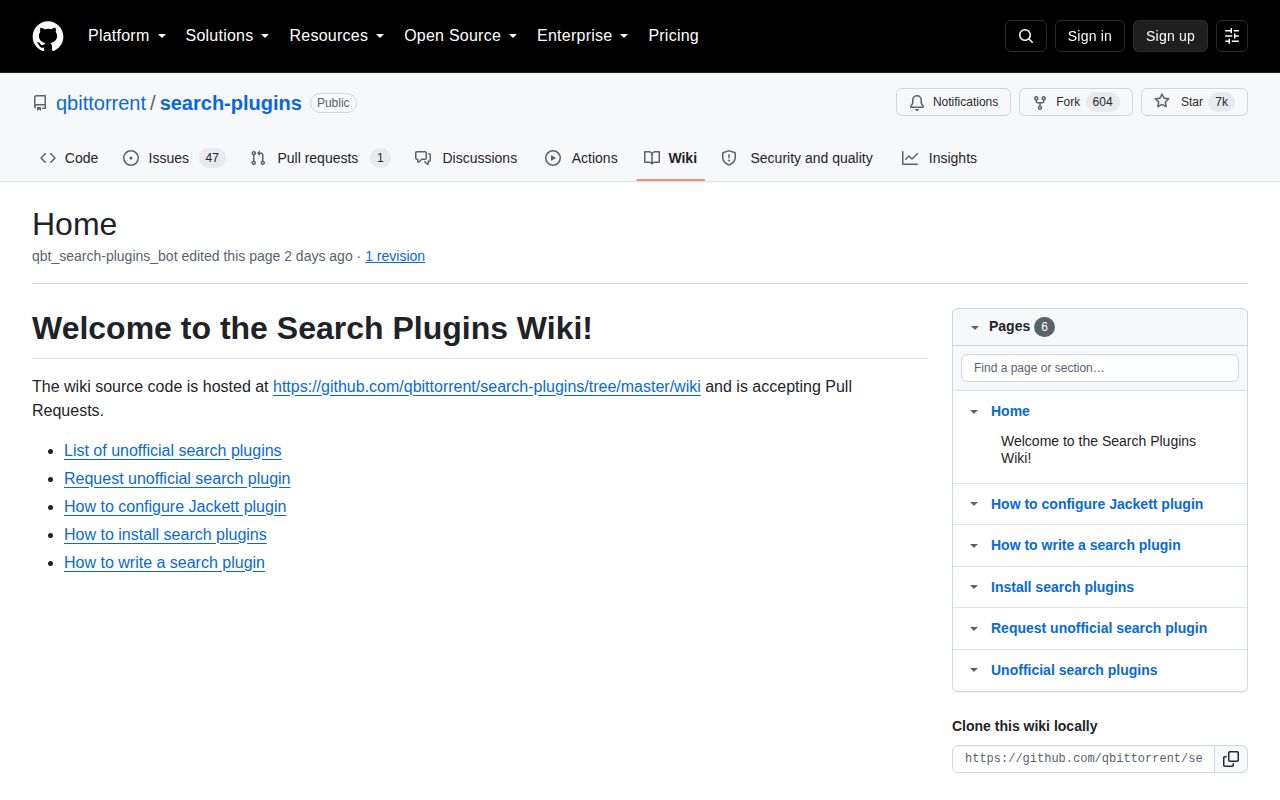This screenshot has width=1280, height=800.
Task: Star the search-plugins repository
Action: (x=1194, y=102)
